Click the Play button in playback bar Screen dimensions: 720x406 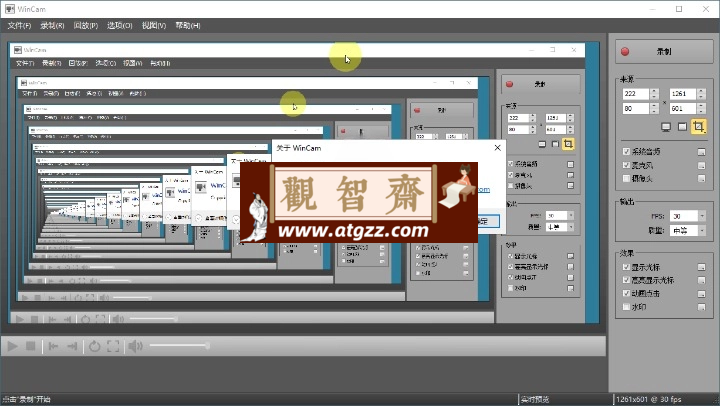(12, 346)
